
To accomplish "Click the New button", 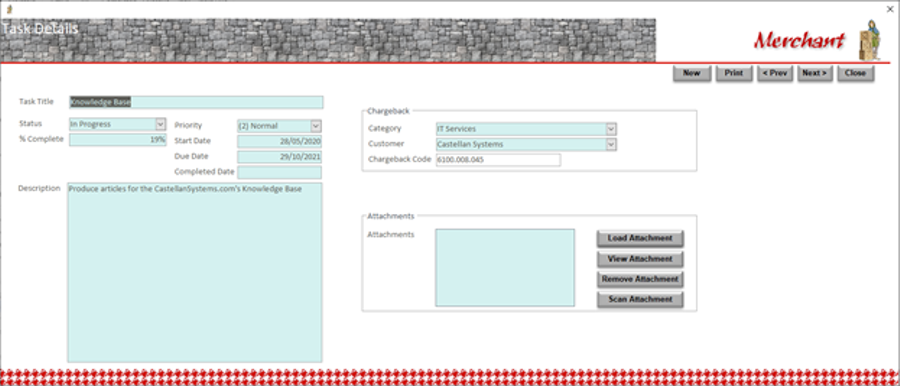I will coord(692,73).
